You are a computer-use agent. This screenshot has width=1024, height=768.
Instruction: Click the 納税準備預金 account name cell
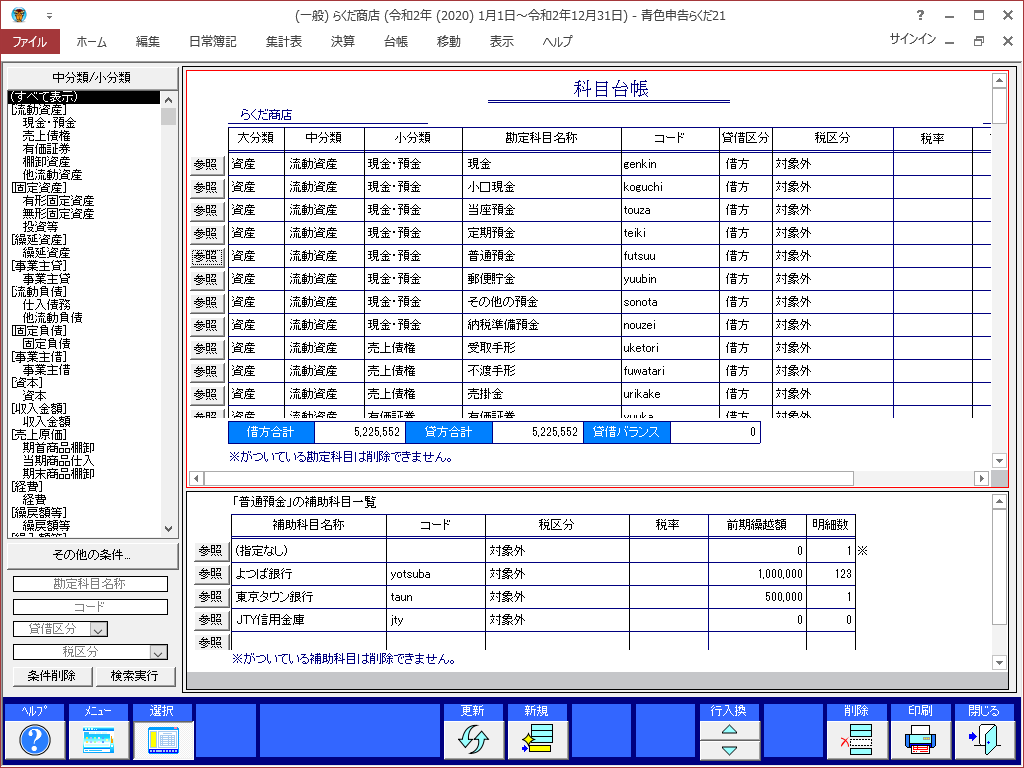click(541, 325)
